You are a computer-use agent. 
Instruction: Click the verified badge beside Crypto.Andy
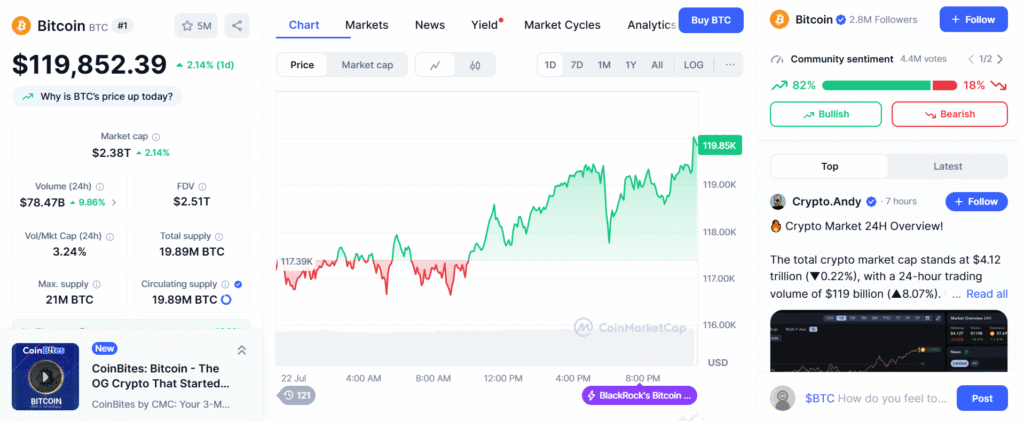[x=871, y=202]
